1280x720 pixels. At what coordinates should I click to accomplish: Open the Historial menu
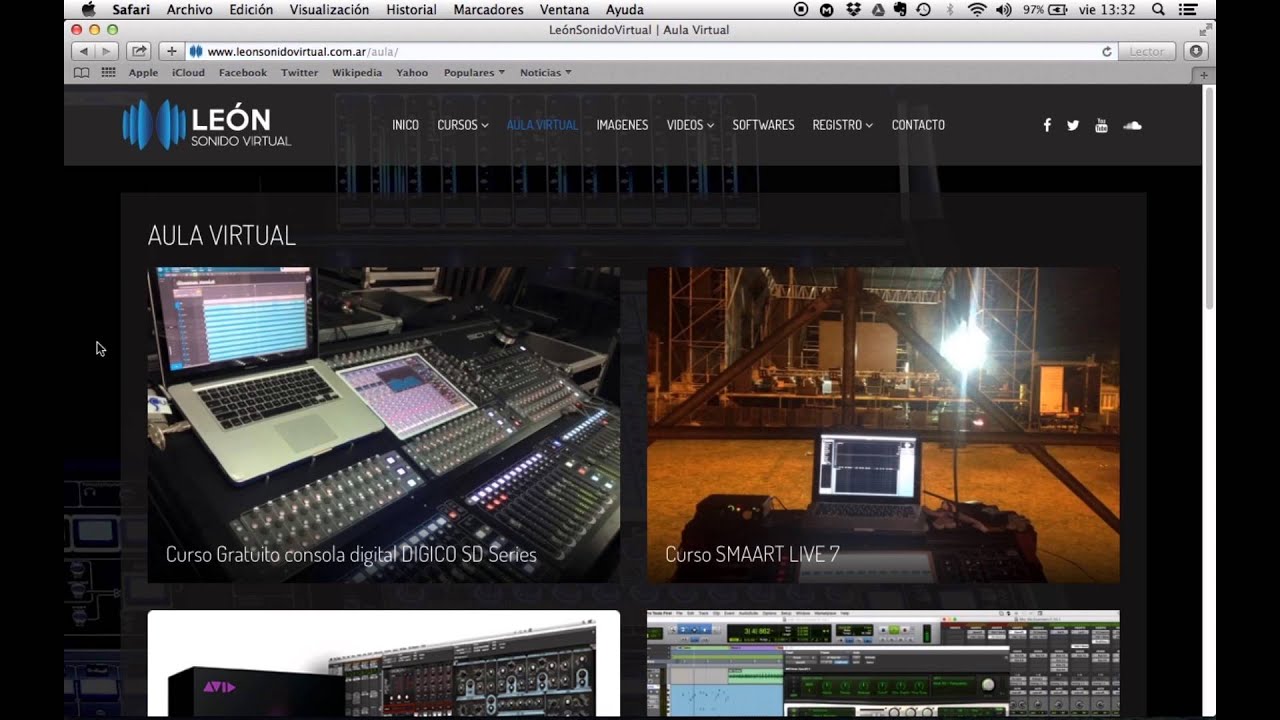(411, 10)
